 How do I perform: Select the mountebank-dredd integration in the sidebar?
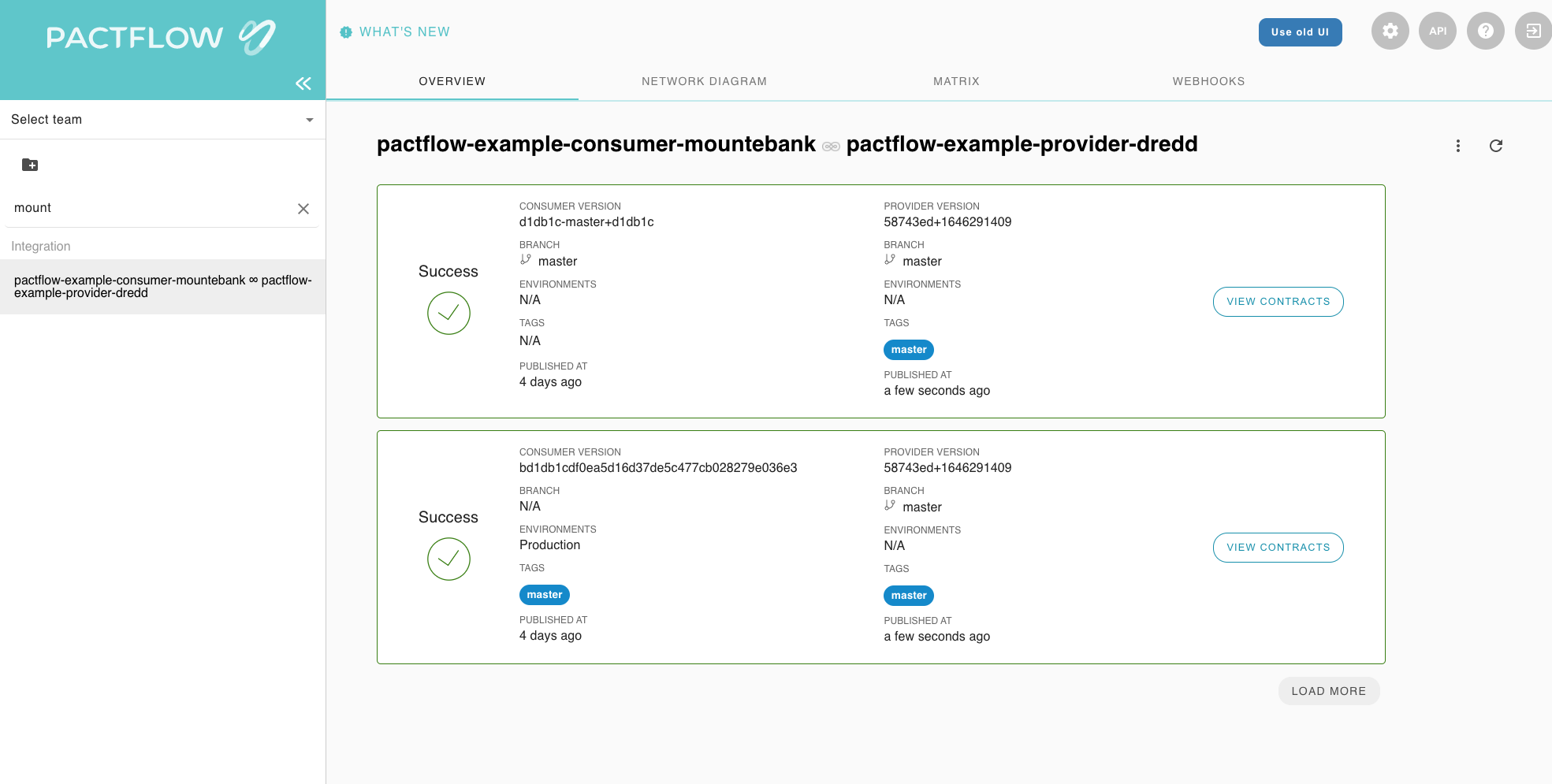tap(162, 286)
